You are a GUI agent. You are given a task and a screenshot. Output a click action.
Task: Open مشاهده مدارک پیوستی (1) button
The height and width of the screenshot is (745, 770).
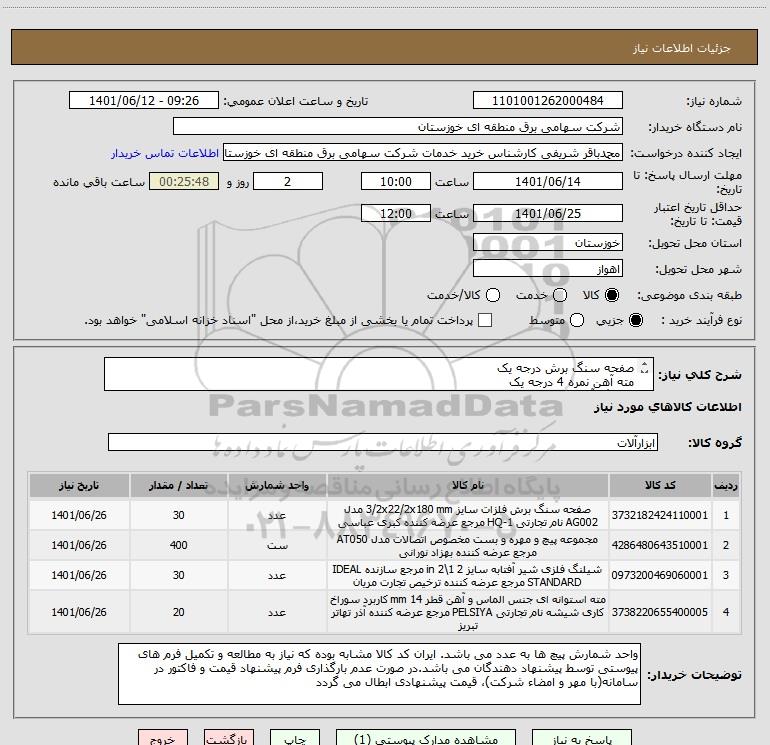tap(426, 738)
